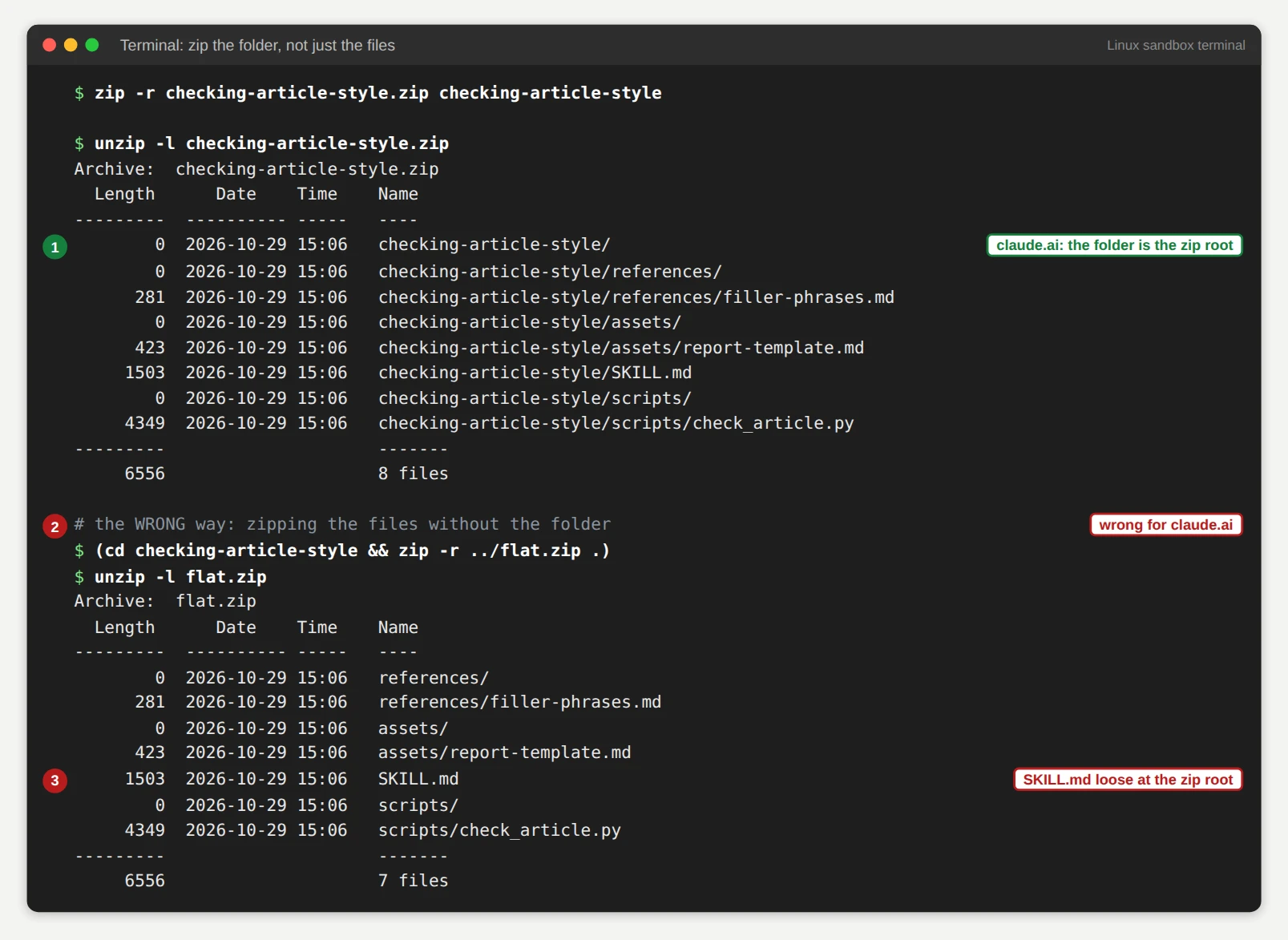Click the 'unzip -l checking-article-style.zip' command
1288x940 pixels.
tap(261, 143)
